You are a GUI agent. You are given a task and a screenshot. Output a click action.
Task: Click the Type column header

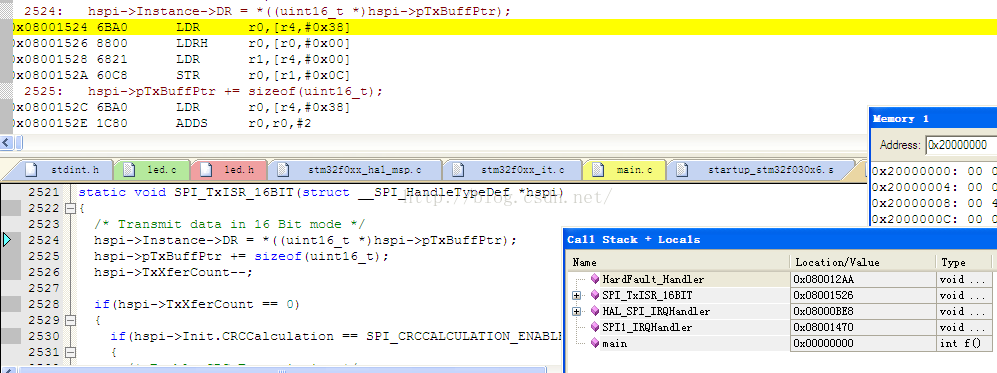pos(964,262)
